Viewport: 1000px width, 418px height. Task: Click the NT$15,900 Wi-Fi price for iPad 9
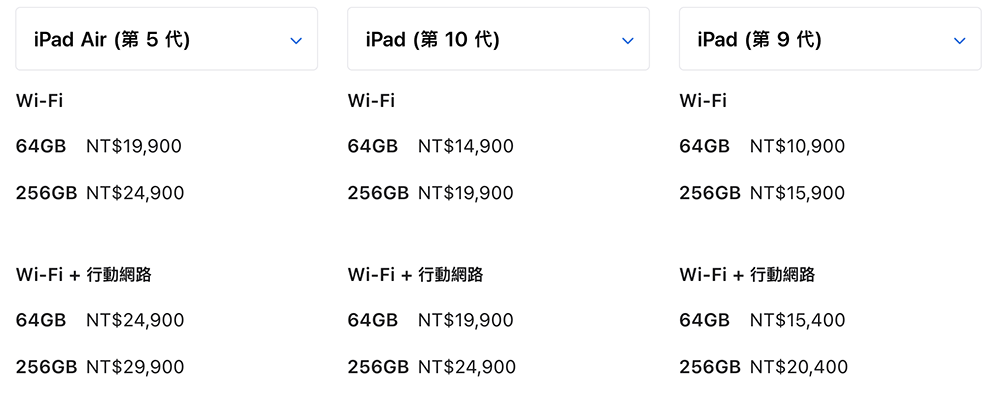[797, 193]
